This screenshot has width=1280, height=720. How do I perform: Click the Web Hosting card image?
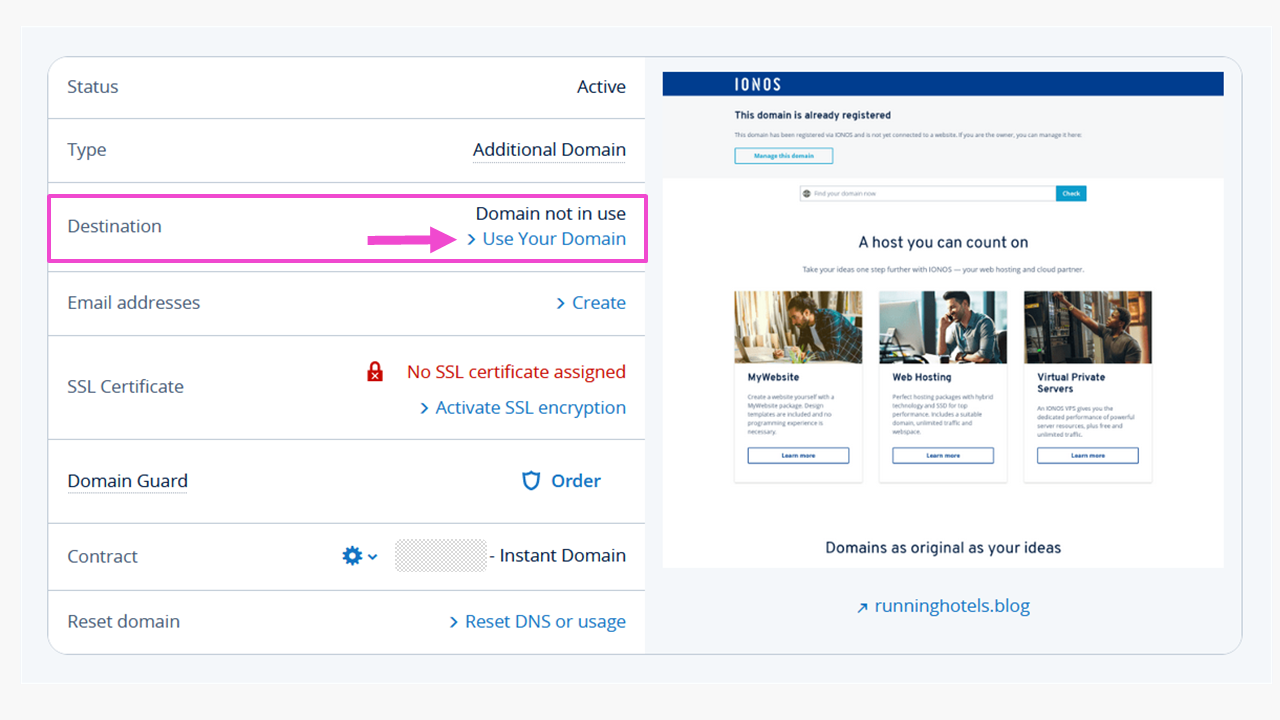pyautogui.click(x=943, y=327)
